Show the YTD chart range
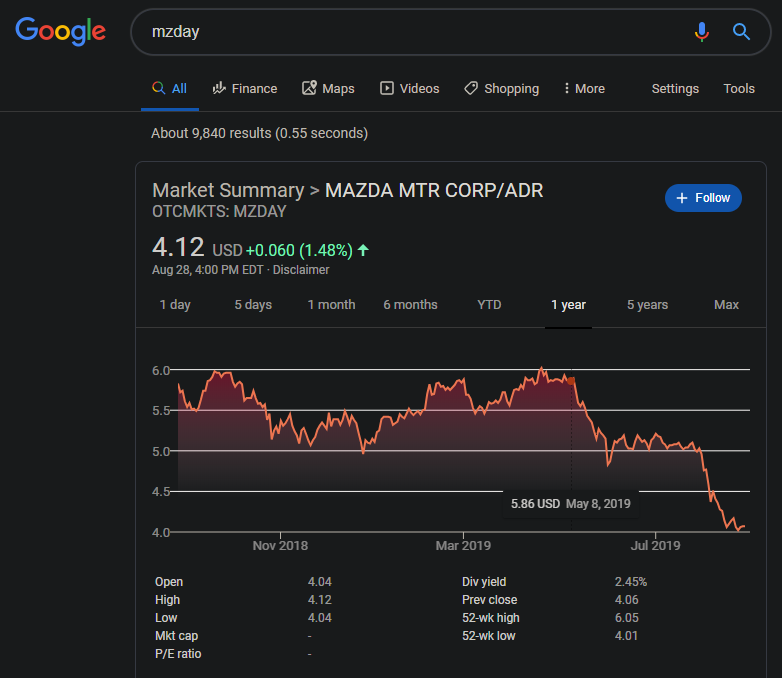Screen dimensions: 782x678 pos(489,305)
